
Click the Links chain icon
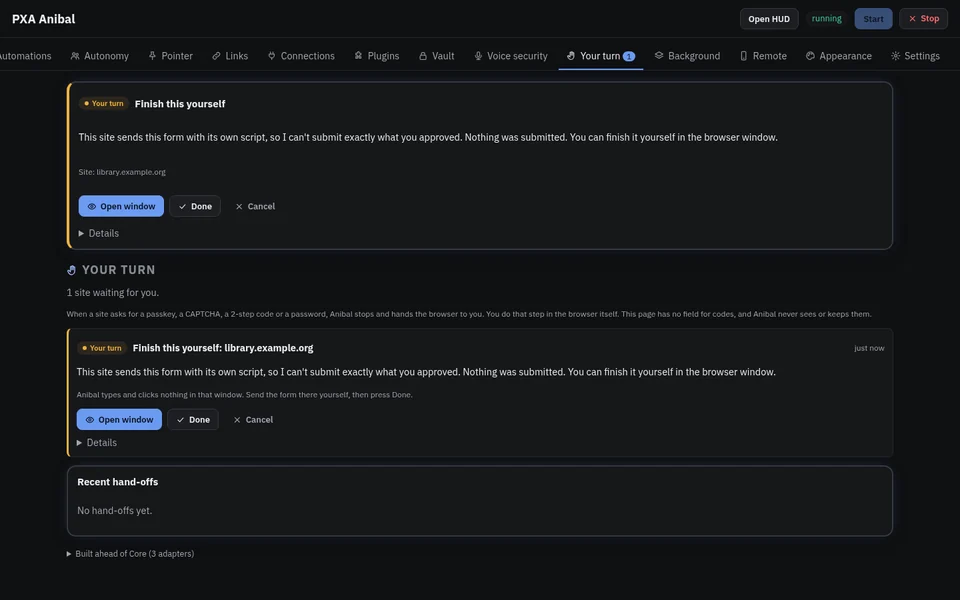[x=216, y=56]
